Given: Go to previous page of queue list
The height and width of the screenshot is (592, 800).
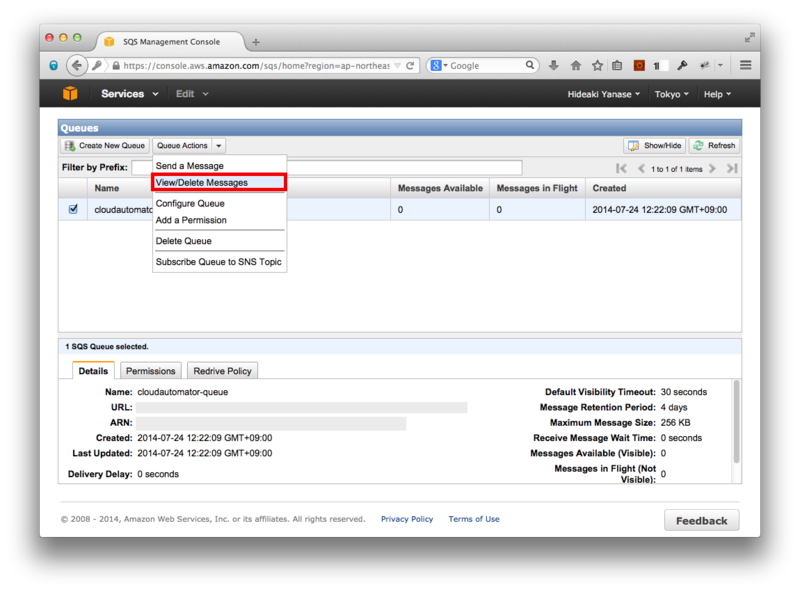Looking at the screenshot, I should tap(641, 168).
